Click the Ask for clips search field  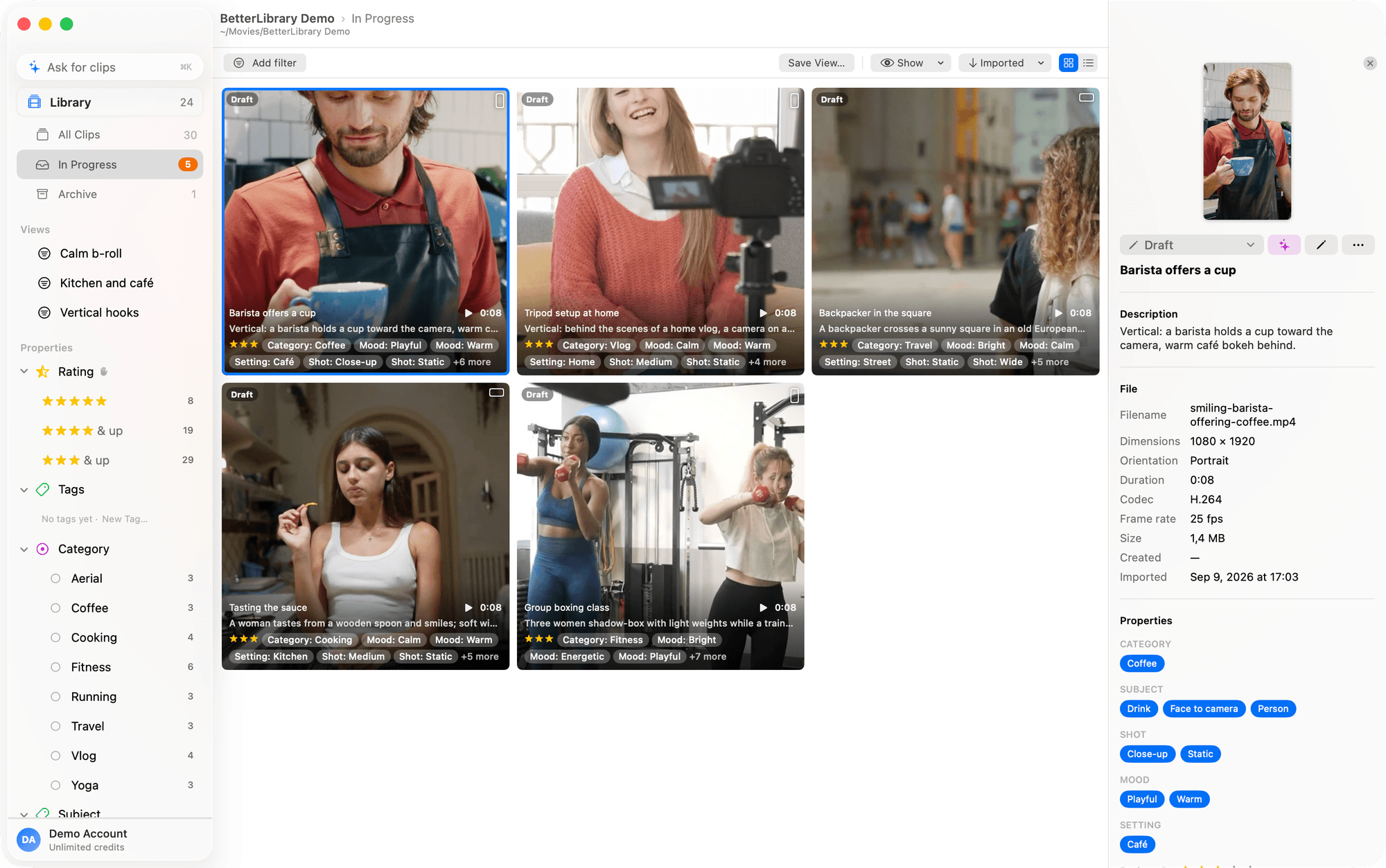click(x=110, y=67)
